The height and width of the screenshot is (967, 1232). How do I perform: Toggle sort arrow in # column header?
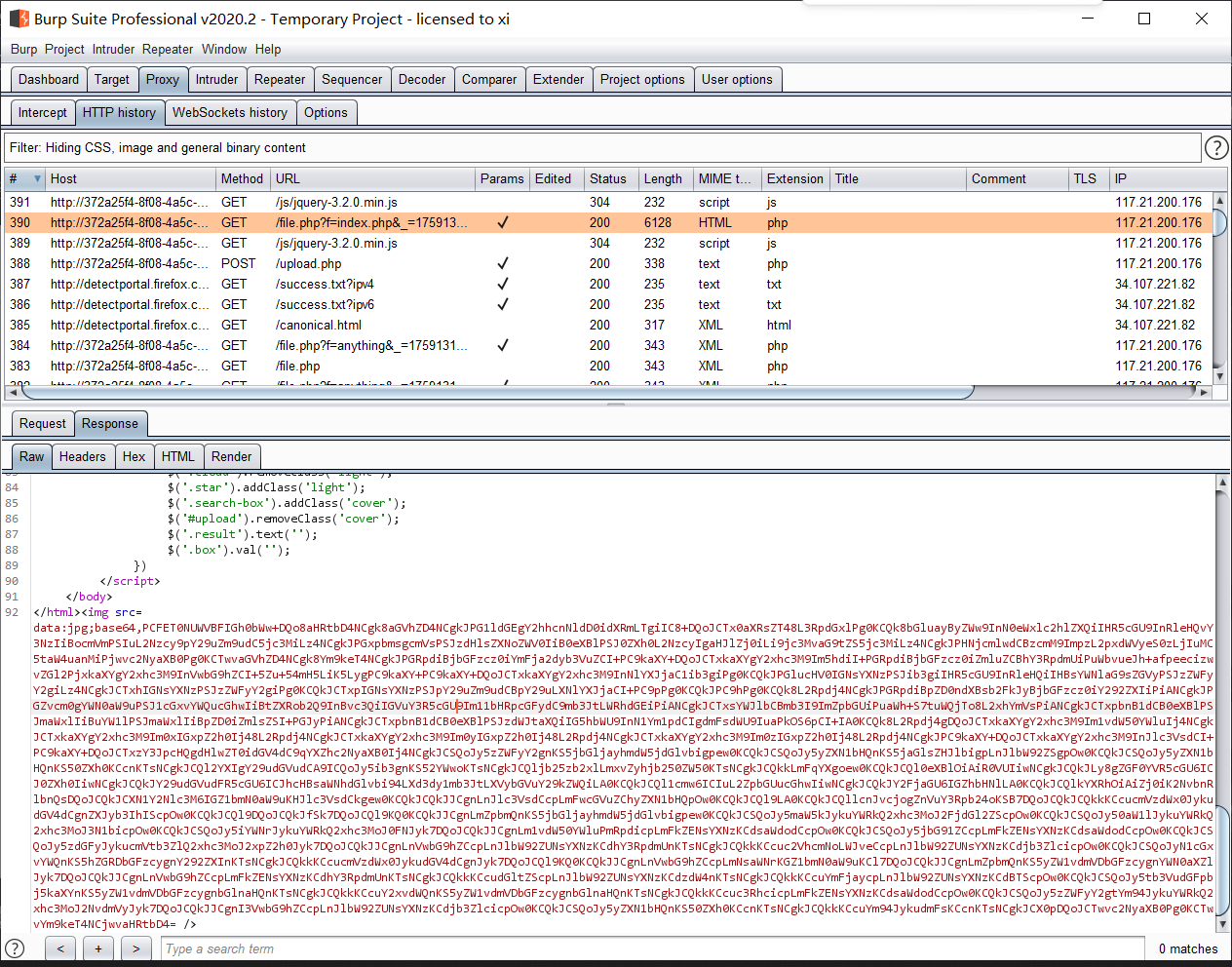click(37, 178)
